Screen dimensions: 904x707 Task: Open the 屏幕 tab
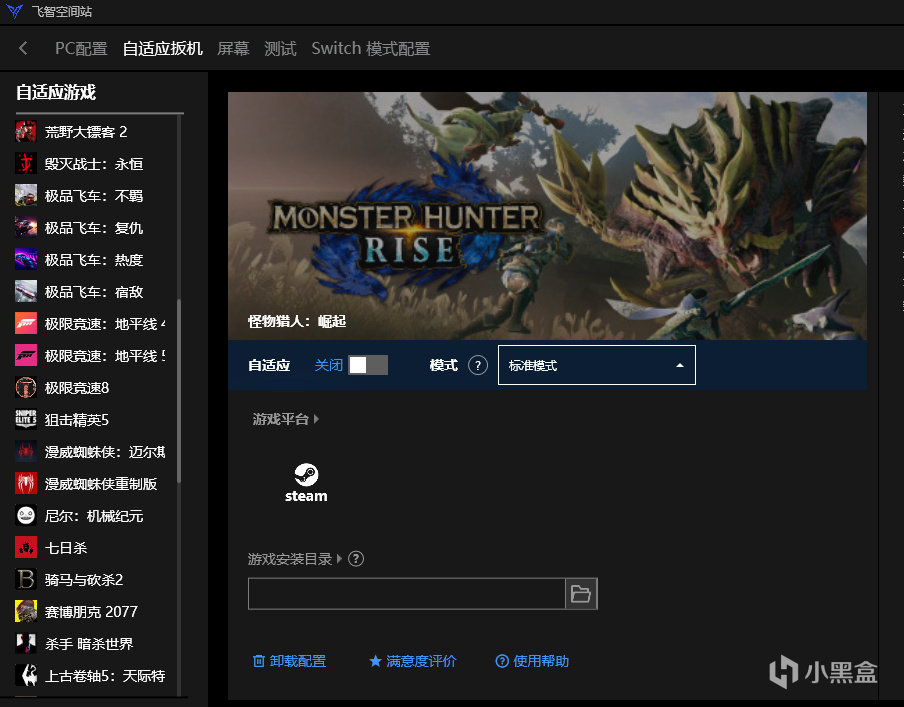click(x=233, y=48)
